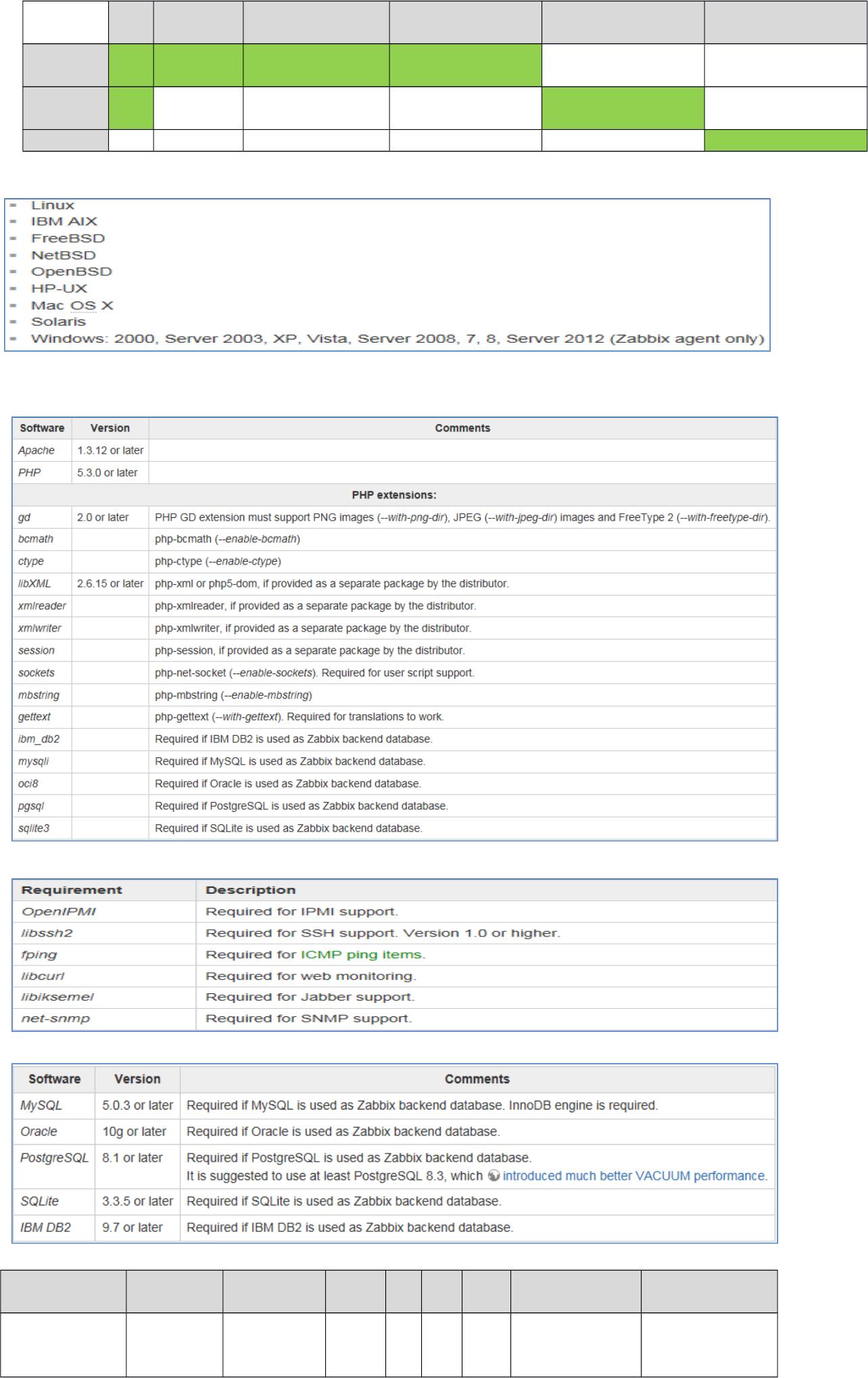
Task: Click the "Description" column header
Action: pyautogui.click(x=487, y=890)
